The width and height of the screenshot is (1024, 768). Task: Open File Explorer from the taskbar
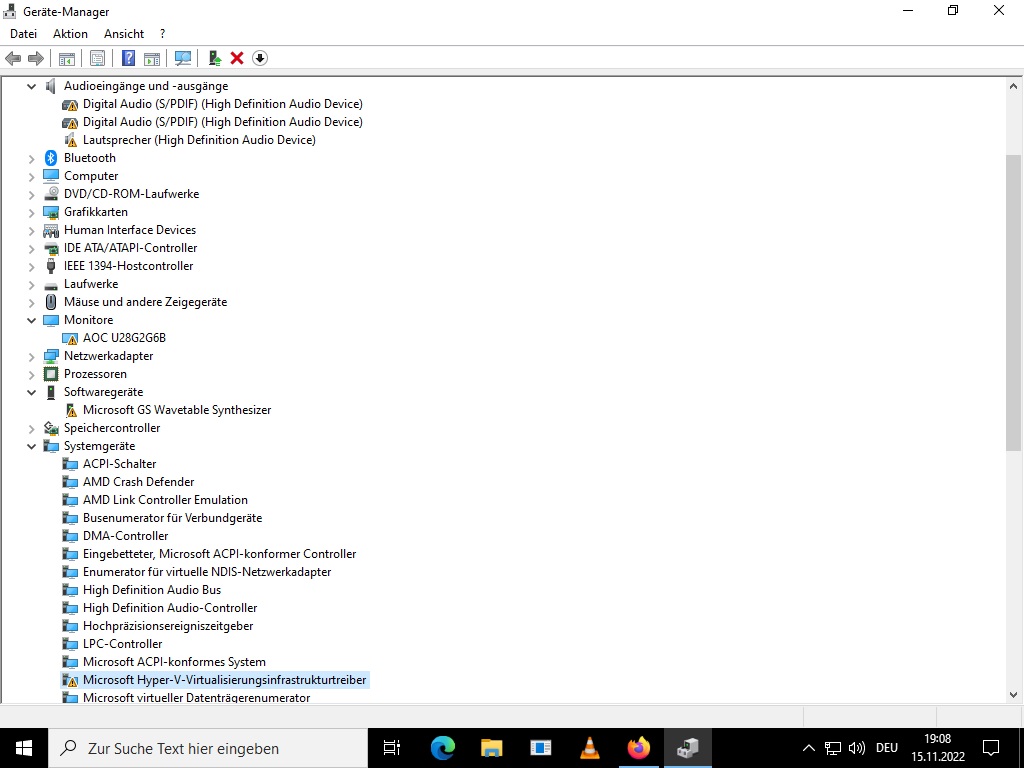point(492,748)
